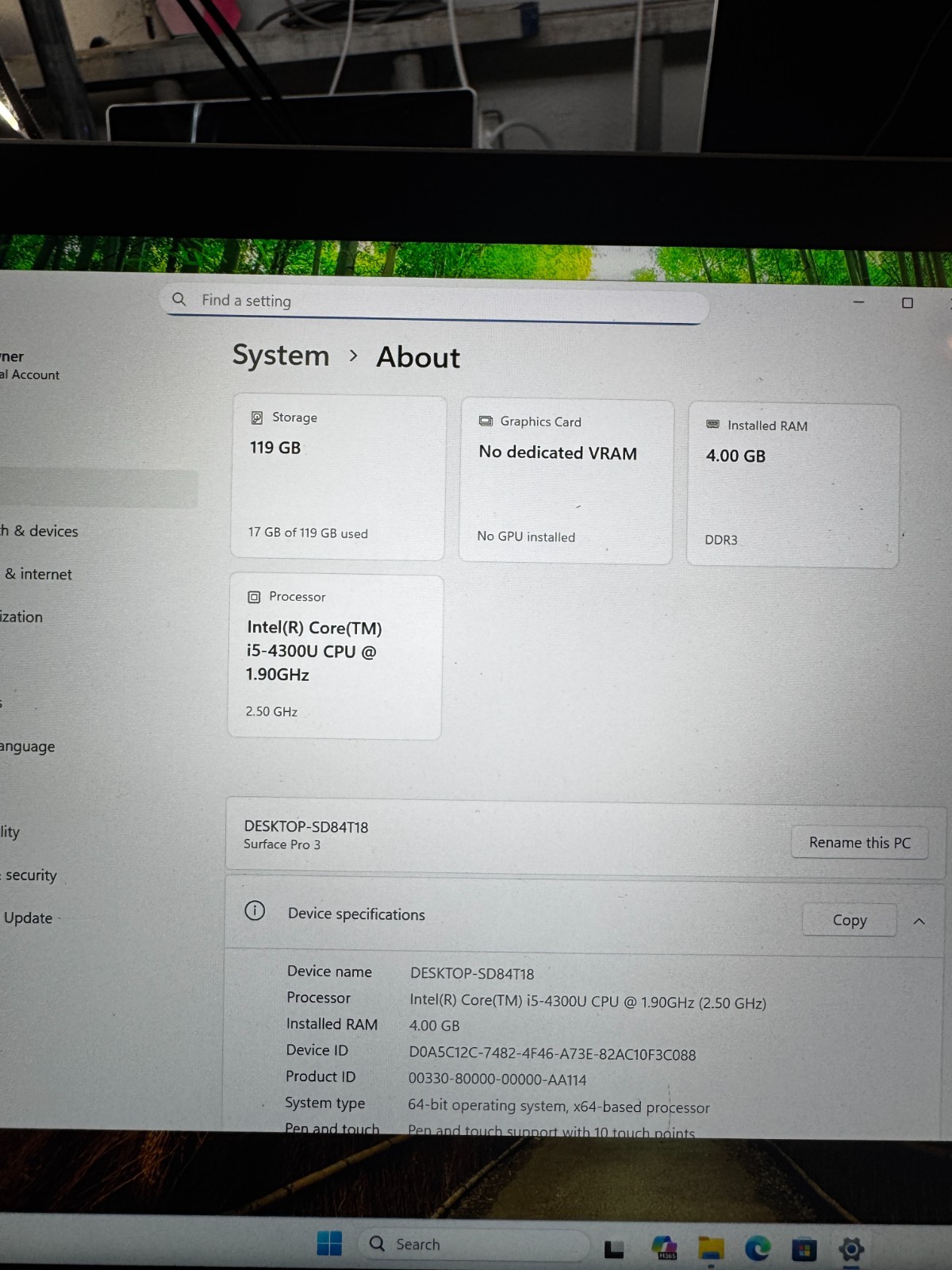Image resolution: width=952 pixels, height=1270 pixels.
Task: Click the Surface Pro 3 model text
Action: 282,845
